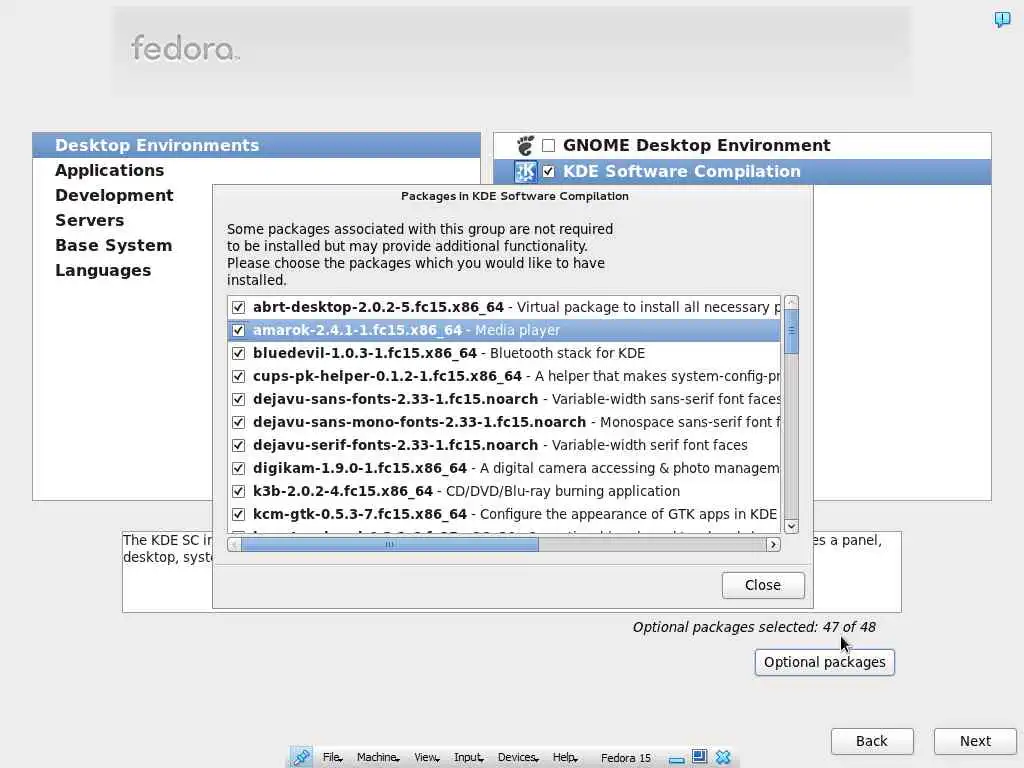This screenshot has height=768, width=1024.
Task: Select the Base System category
Action: click(x=114, y=246)
